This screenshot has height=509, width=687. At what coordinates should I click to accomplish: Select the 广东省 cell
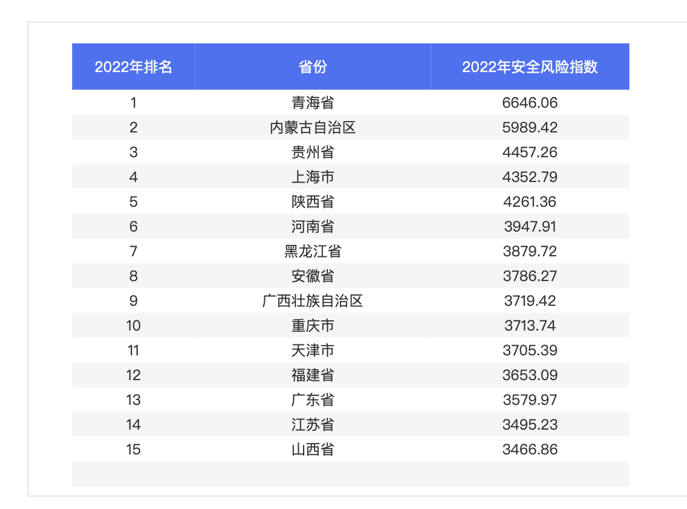point(312,400)
